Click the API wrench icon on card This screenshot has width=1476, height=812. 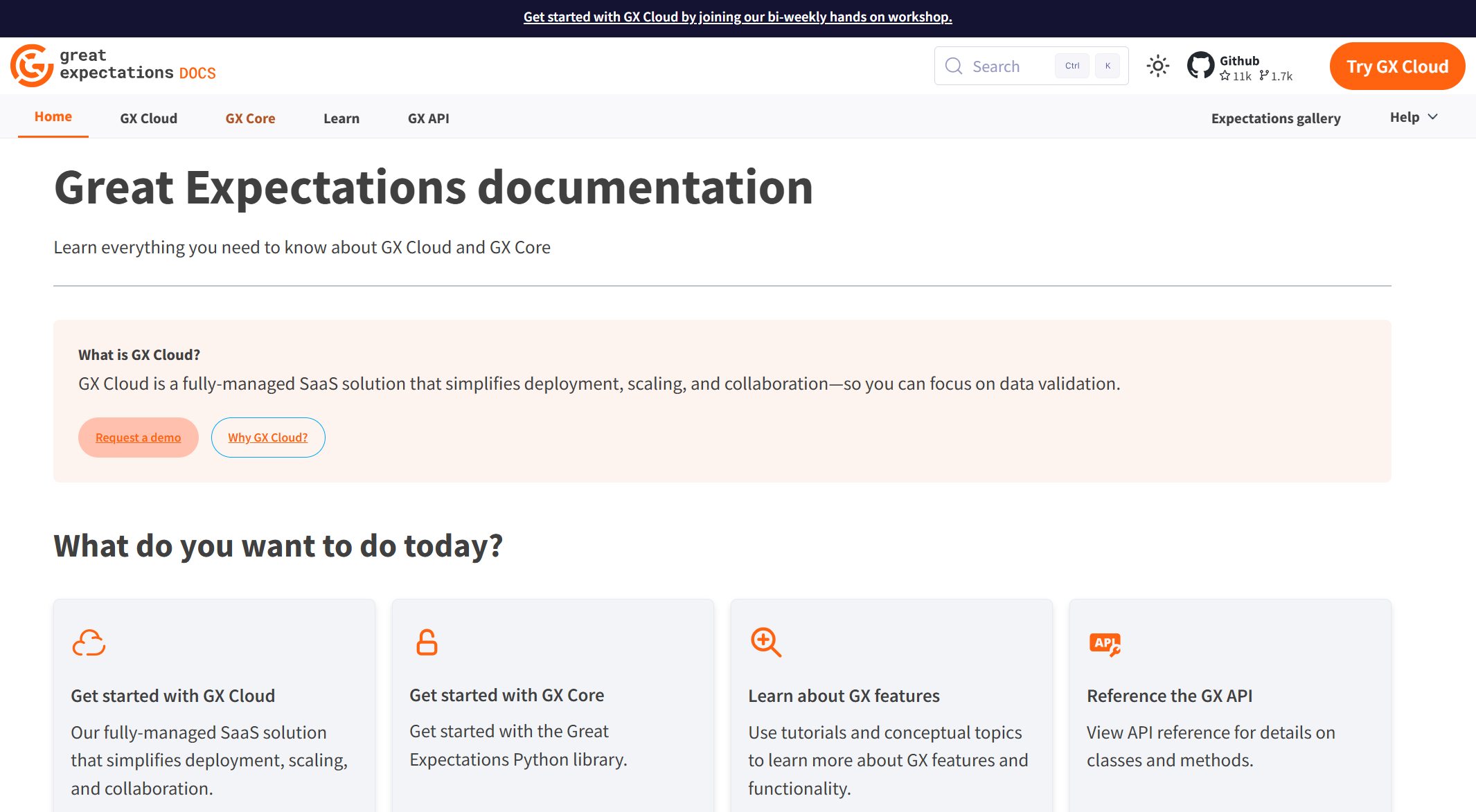coord(1104,644)
